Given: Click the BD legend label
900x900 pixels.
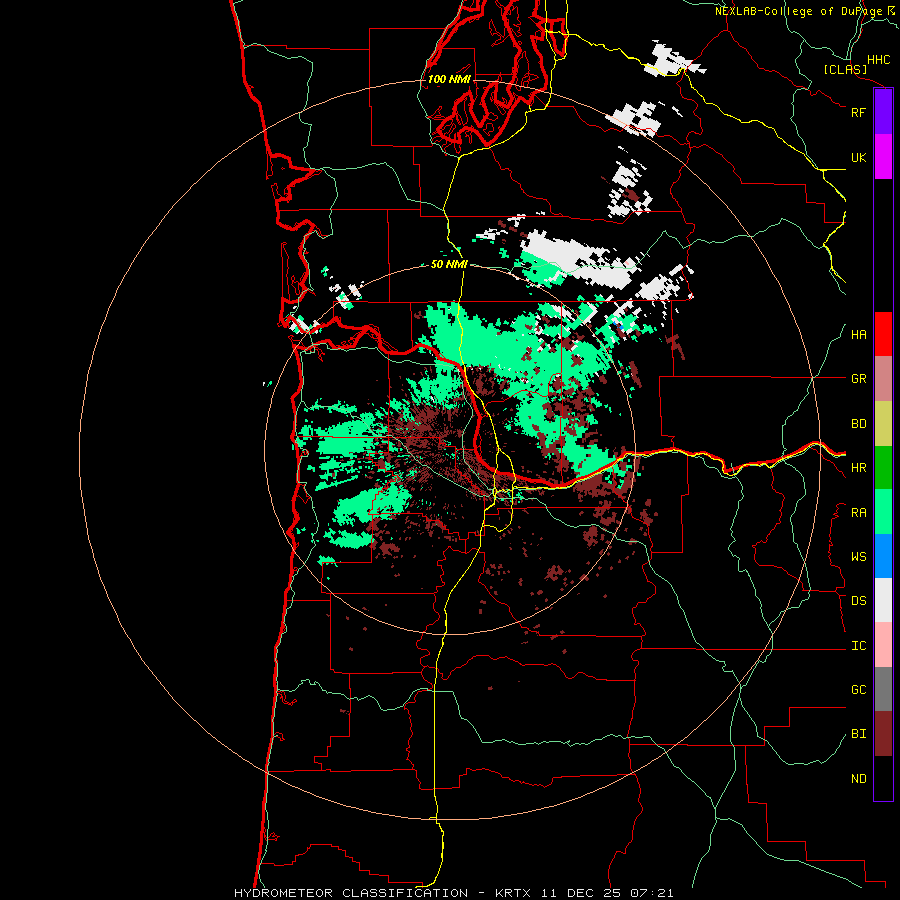Looking at the screenshot, I should coord(858,424).
